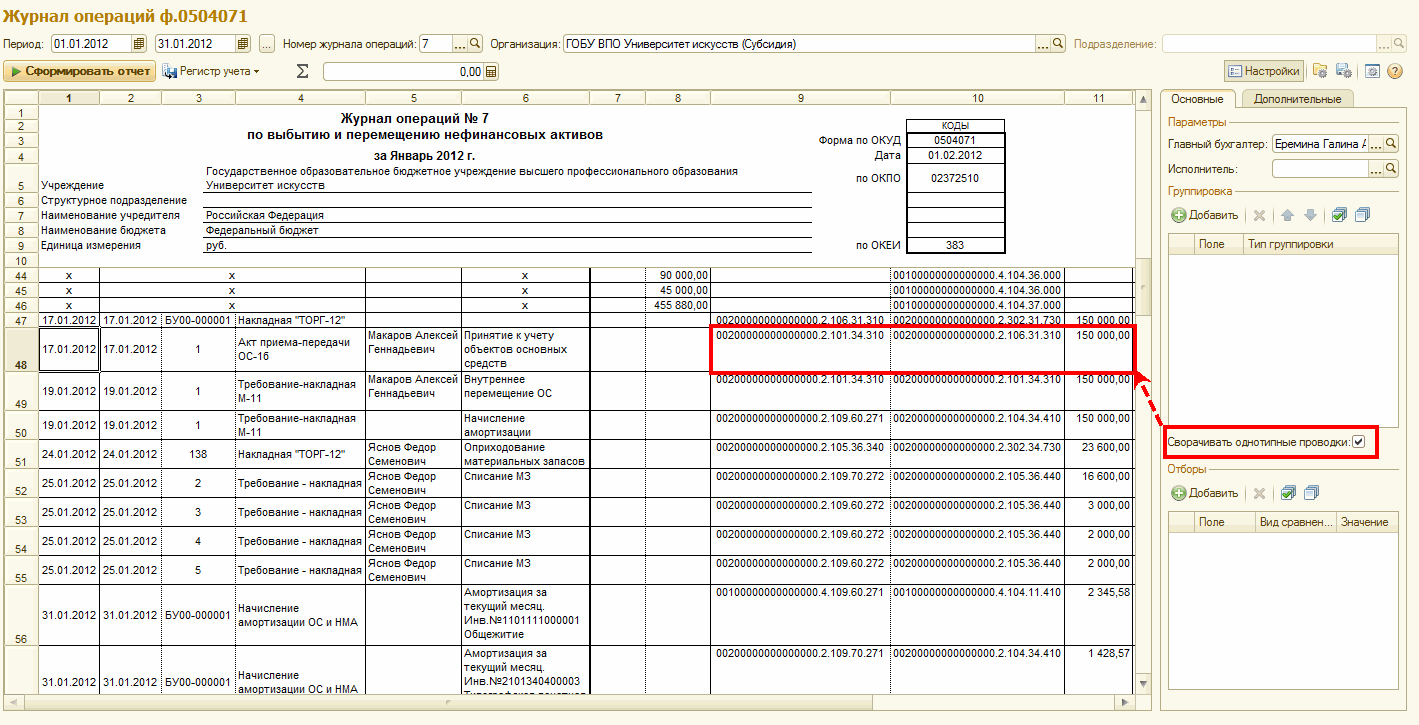
Task: Open the Регистр учета dropdown menu
Action: (211, 71)
